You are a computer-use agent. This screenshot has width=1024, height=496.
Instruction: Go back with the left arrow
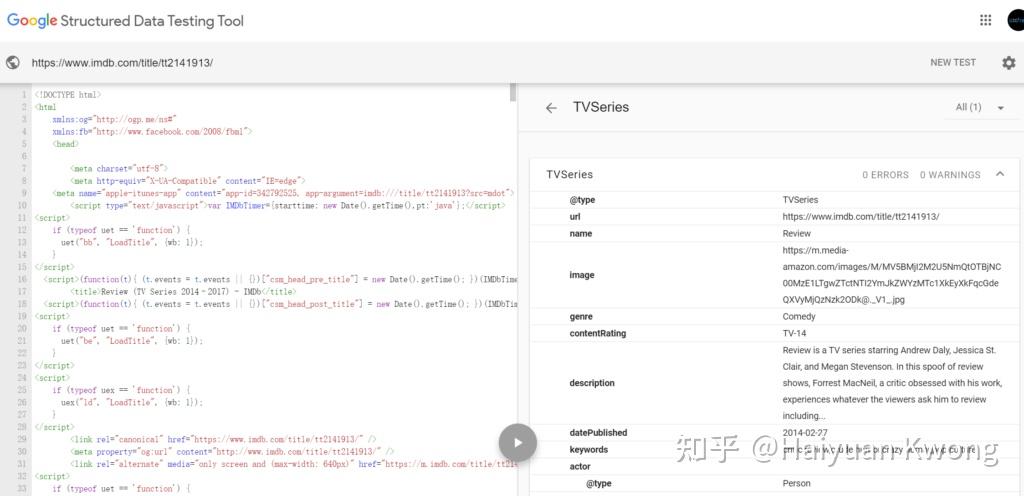[x=551, y=108]
